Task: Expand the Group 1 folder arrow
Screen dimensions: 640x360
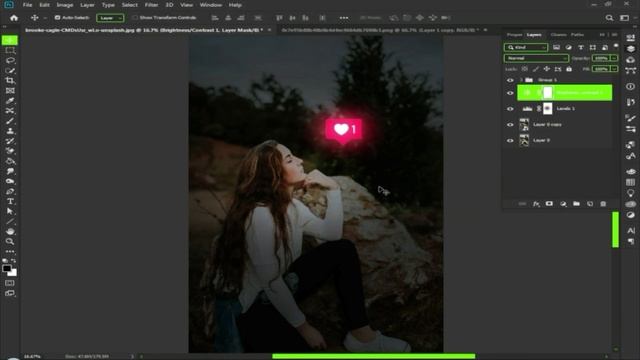Action: point(521,80)
